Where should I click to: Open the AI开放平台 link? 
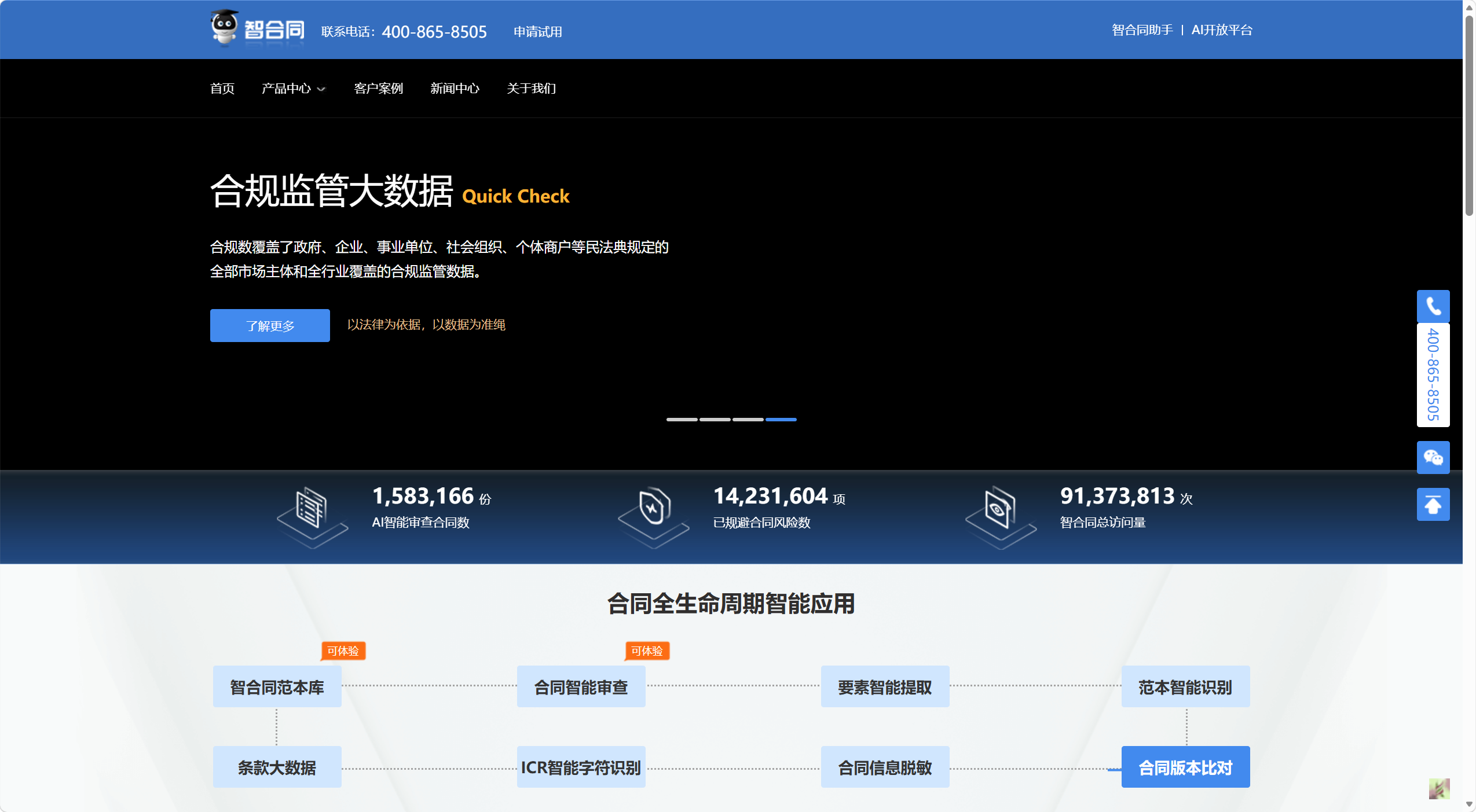[x=1222, y=30]
